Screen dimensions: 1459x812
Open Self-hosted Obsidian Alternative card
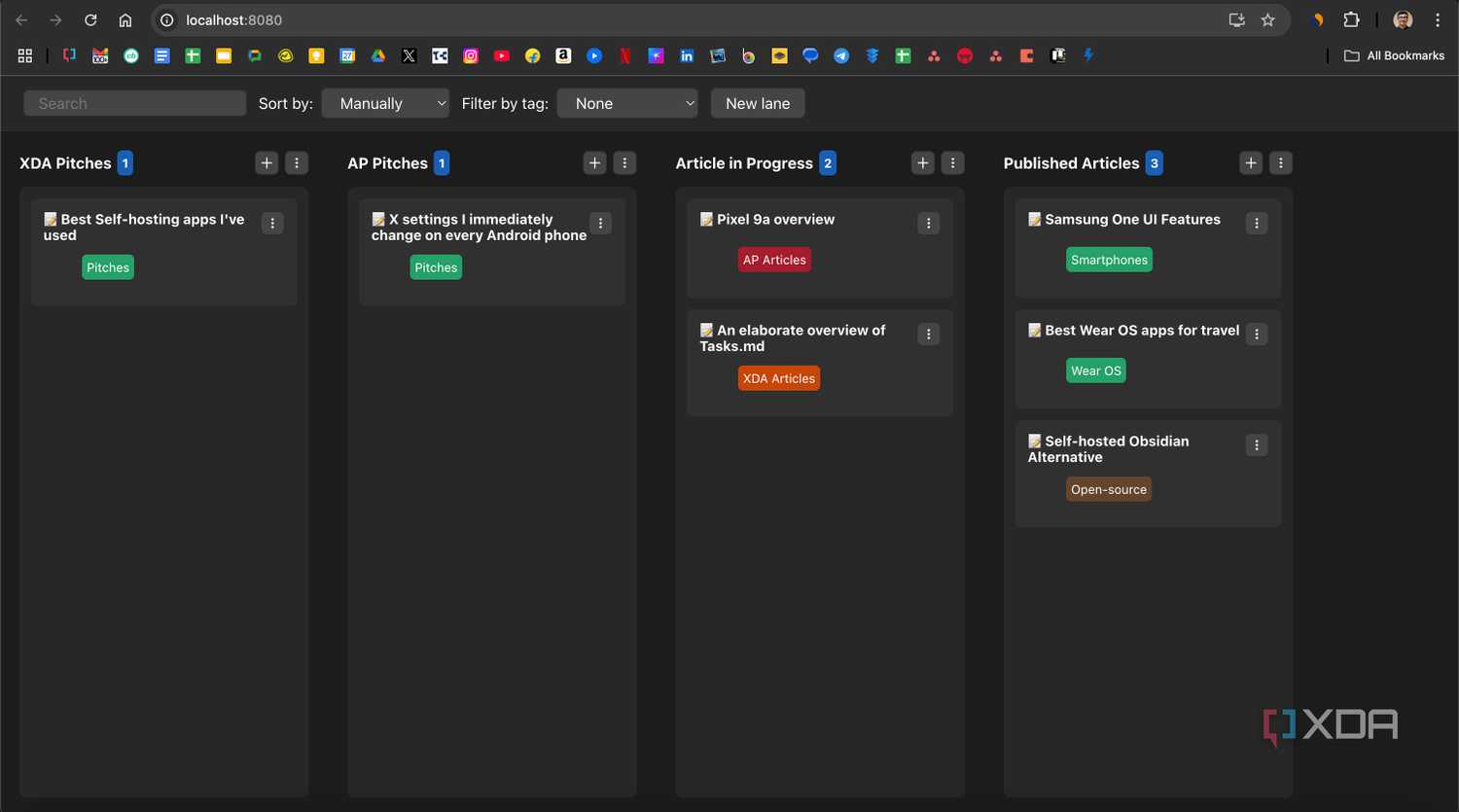(x=1148, y=475)
